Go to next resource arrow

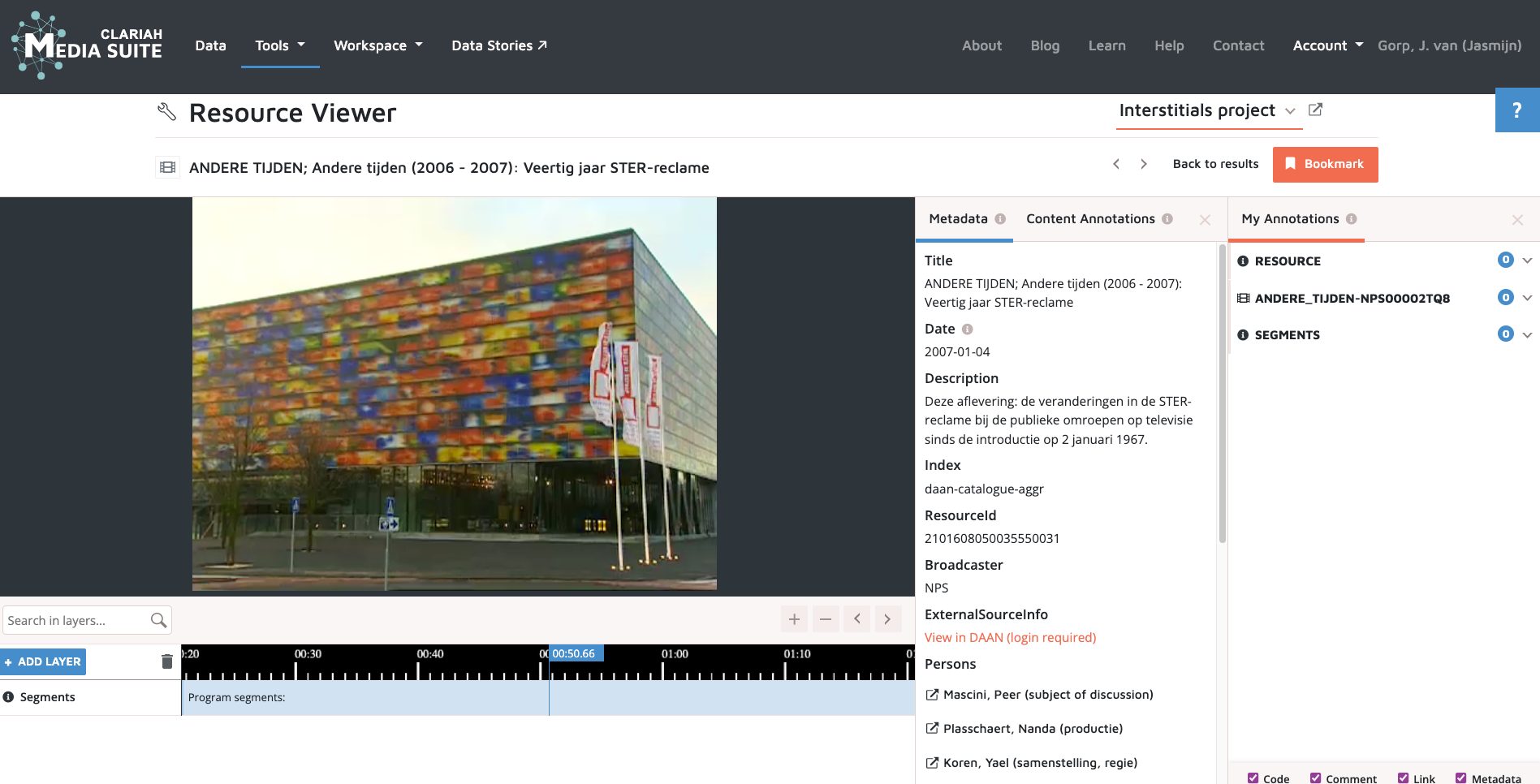pos(1144,164)
